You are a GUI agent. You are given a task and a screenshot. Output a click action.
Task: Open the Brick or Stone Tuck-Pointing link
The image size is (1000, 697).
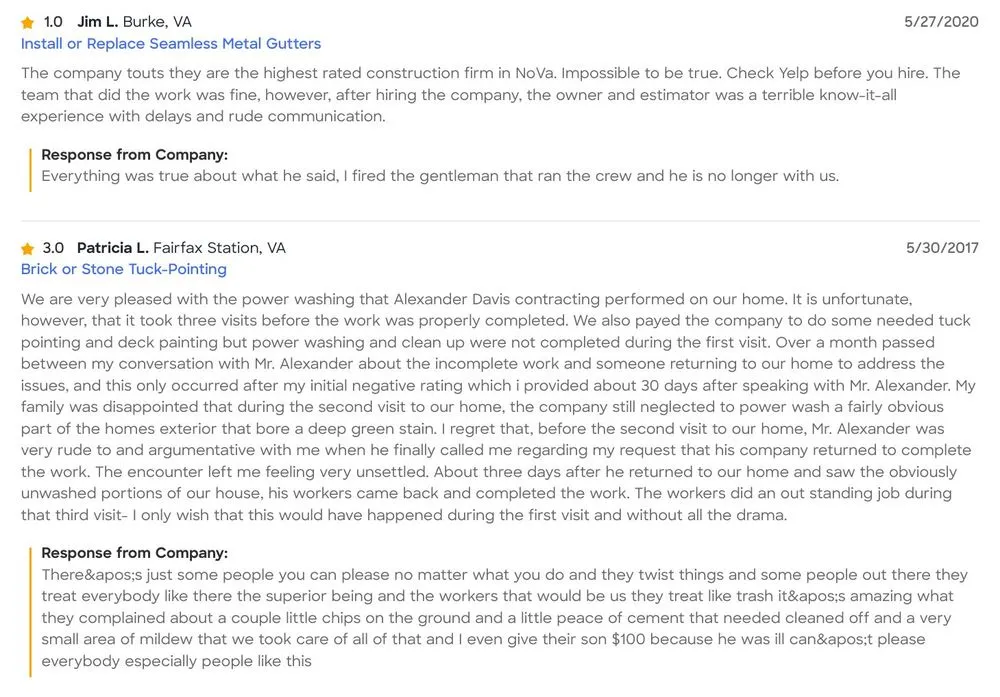(x=124, y=269)
